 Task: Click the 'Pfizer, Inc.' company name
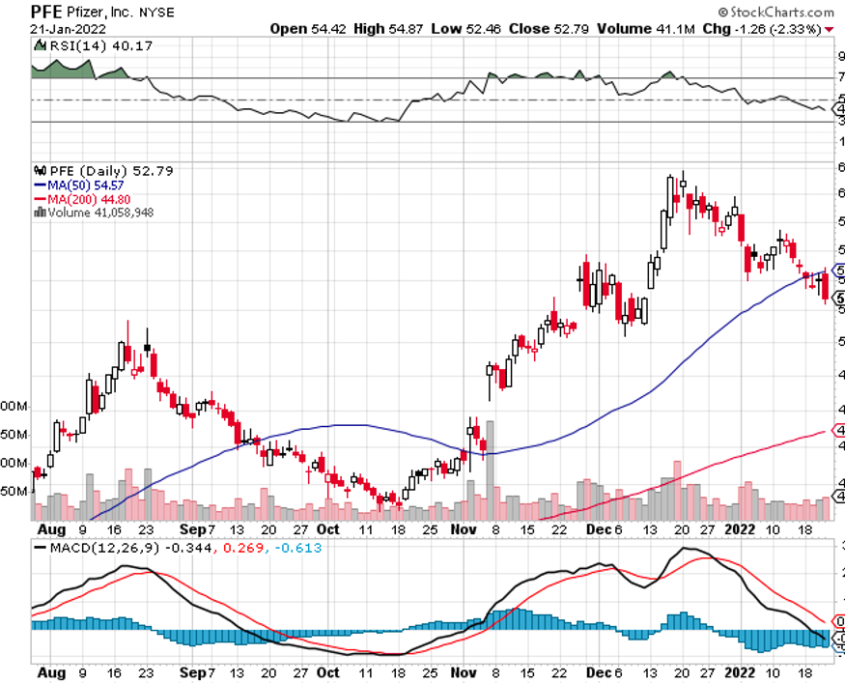[x=101, y=12]
